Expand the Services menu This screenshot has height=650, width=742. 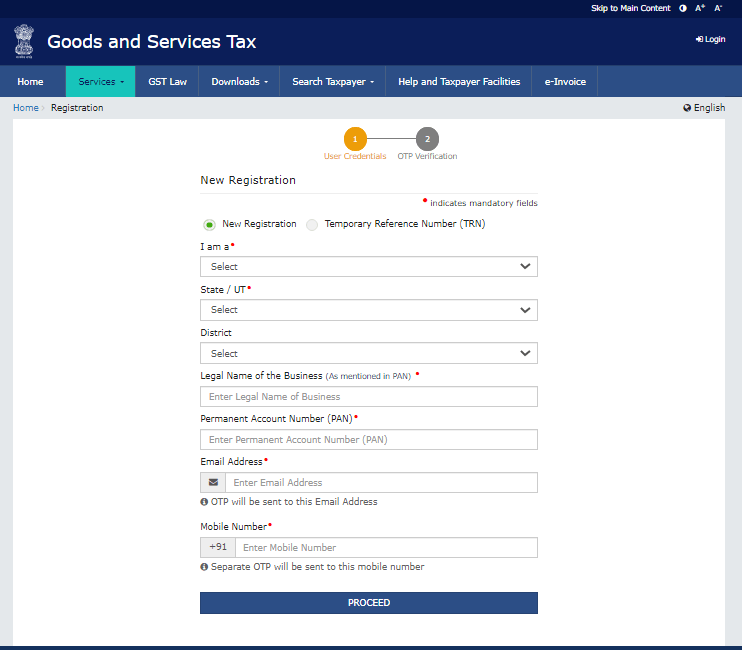(x=101, y=82)
